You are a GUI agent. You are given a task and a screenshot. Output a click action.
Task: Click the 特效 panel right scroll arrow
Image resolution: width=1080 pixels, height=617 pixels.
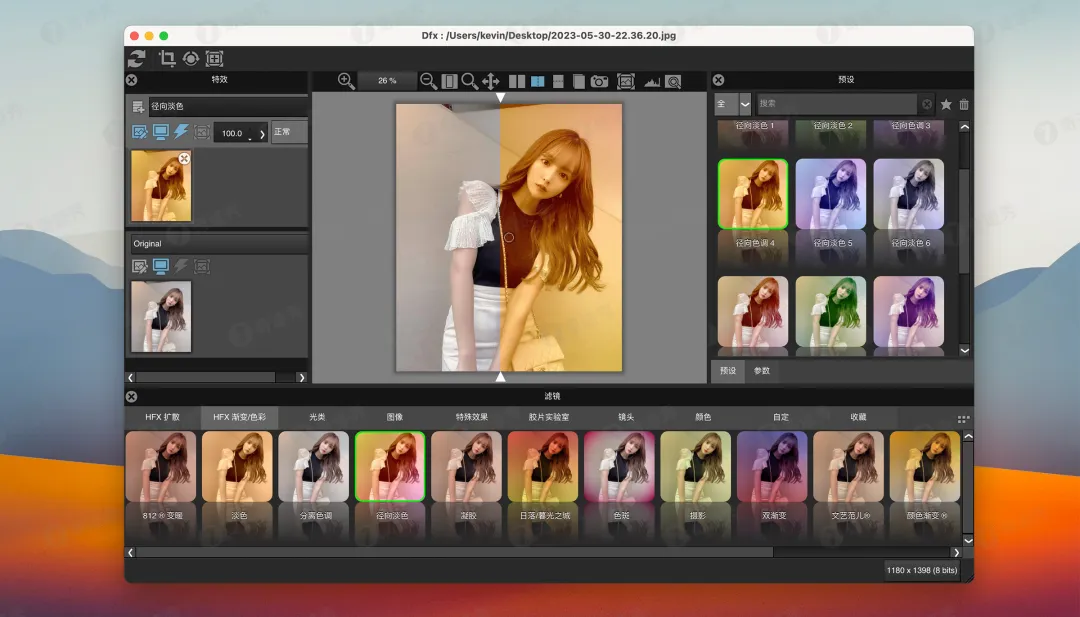pyautogui.click(x=301, y=377)
